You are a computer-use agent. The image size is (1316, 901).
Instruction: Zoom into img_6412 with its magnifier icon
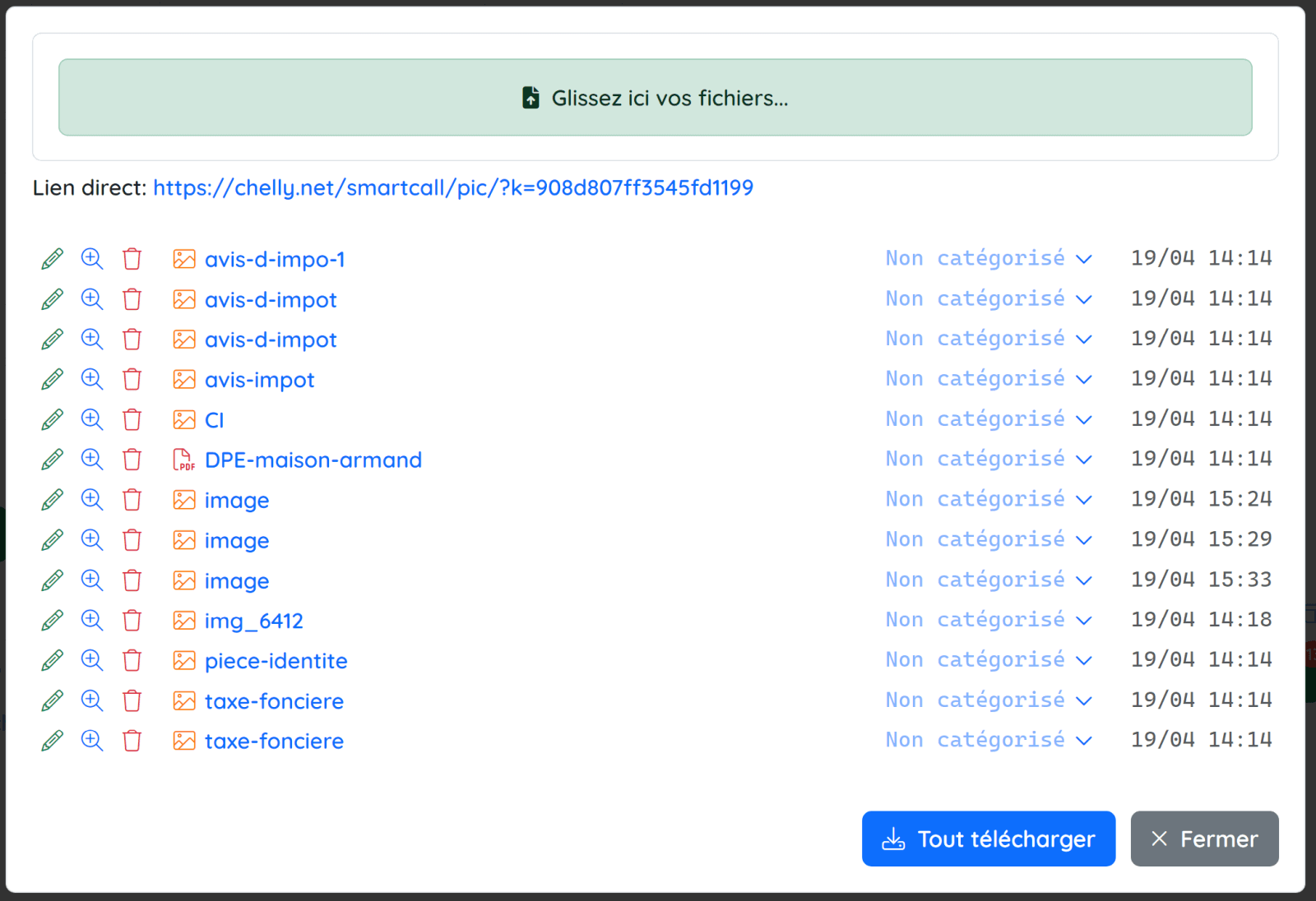coord(92,620)
